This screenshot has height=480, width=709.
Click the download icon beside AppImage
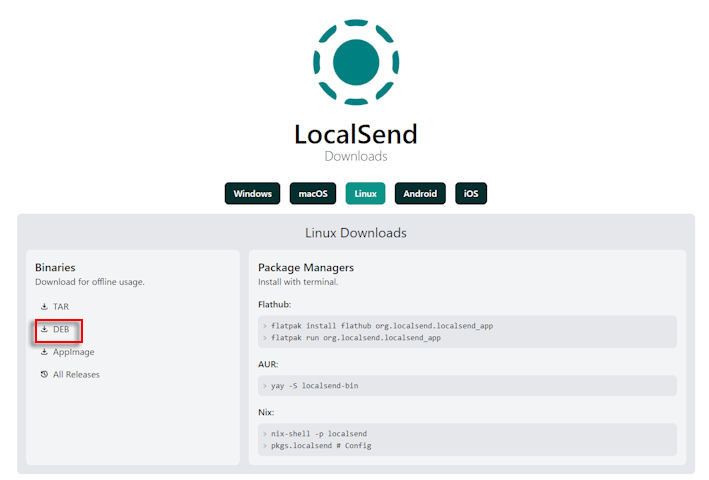point(44,352)
